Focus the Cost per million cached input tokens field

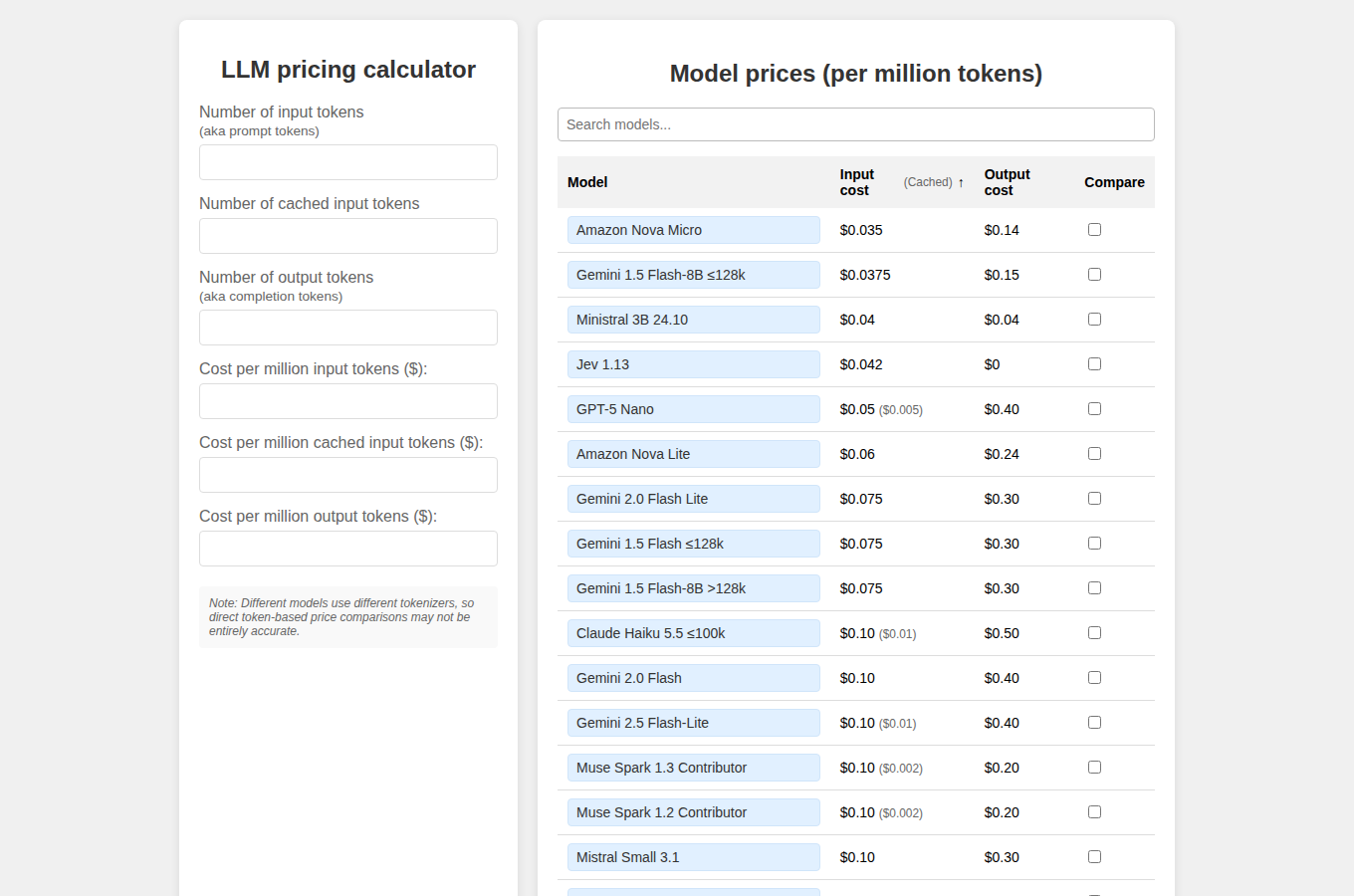[x=348, y=475]
